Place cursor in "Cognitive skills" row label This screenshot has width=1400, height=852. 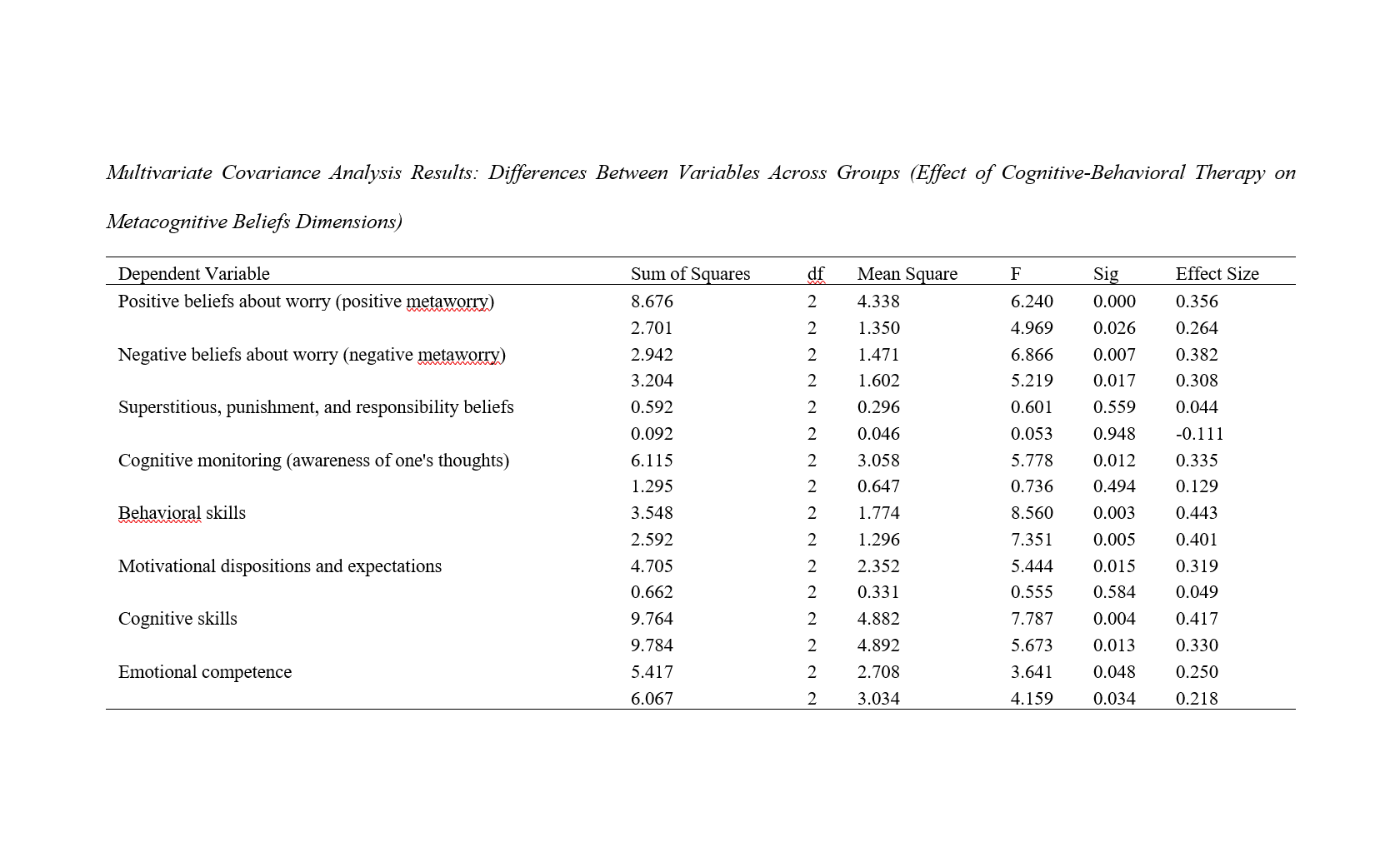coord(177,619)
